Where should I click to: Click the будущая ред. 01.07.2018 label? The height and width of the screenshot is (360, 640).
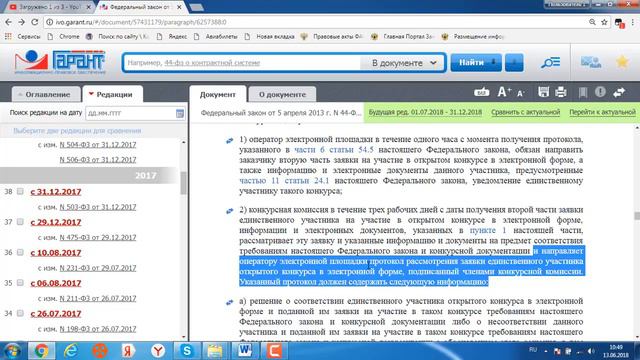click(x=425, y=112)
